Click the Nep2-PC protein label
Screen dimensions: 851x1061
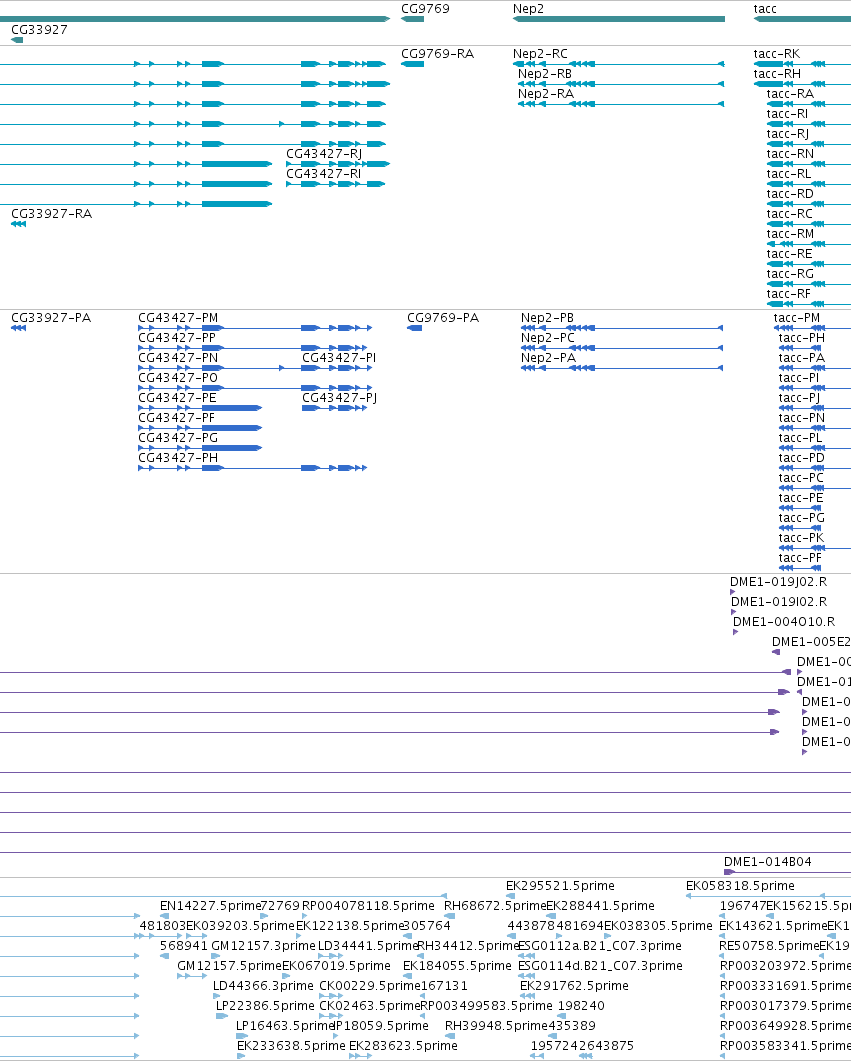(x=548, y=338)
